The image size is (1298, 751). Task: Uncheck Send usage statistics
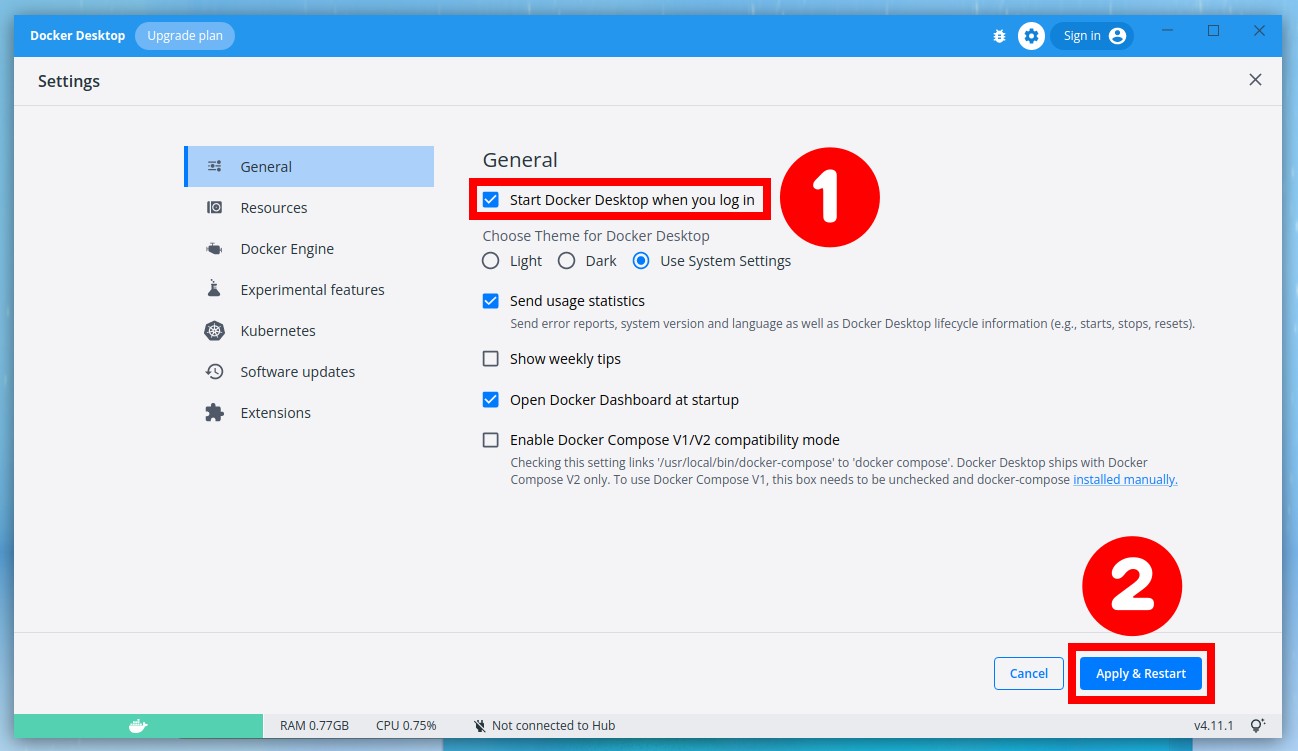click(x=491, y=301)
